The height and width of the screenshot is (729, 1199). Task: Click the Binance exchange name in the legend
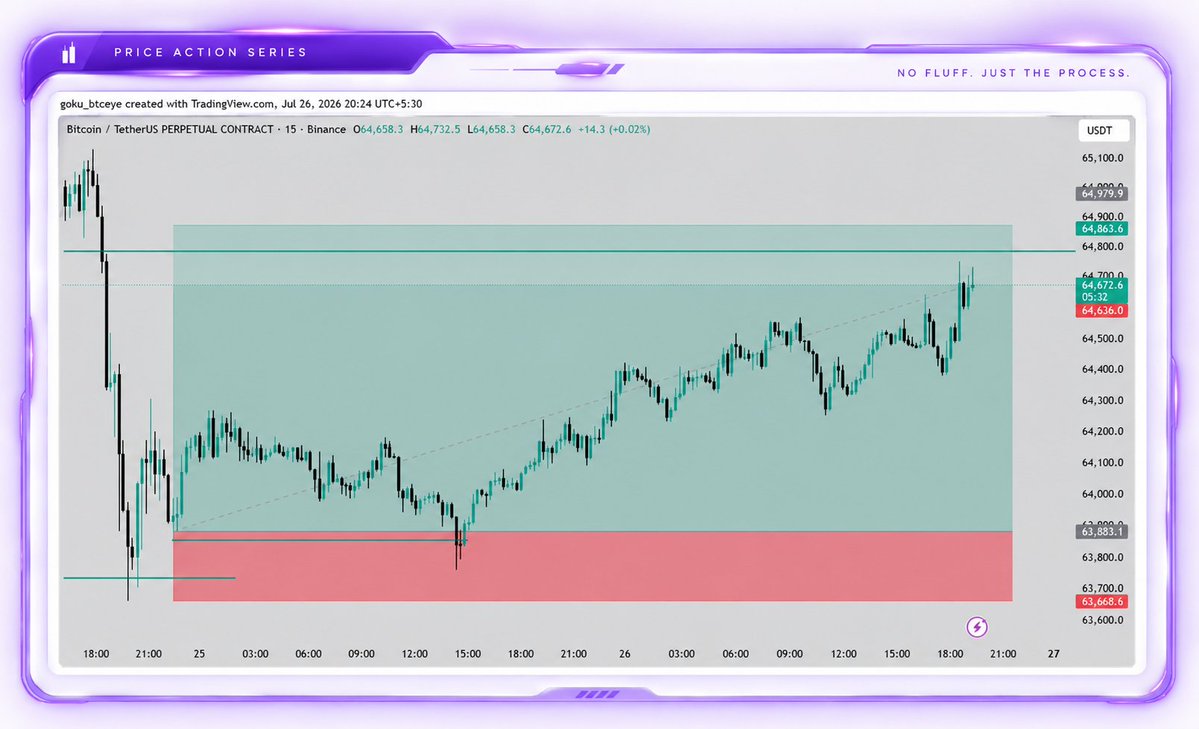coord(327,129)
